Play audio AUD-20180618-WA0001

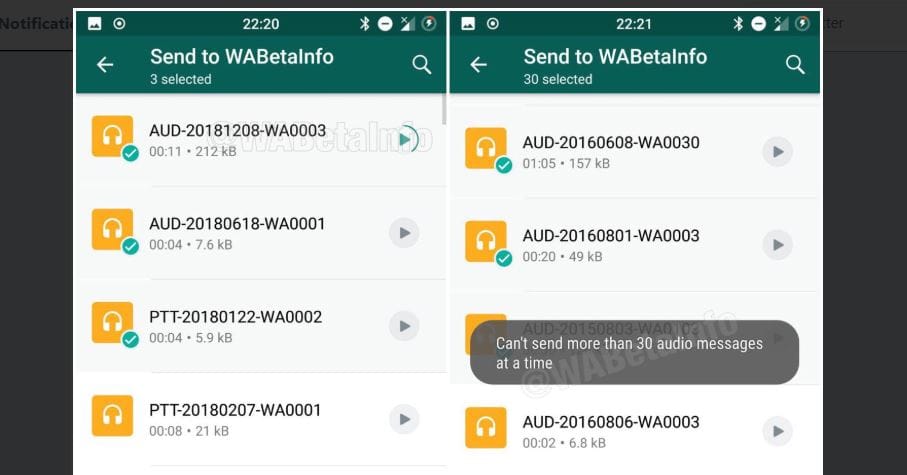pyautogui.click(x=404, y=233)
